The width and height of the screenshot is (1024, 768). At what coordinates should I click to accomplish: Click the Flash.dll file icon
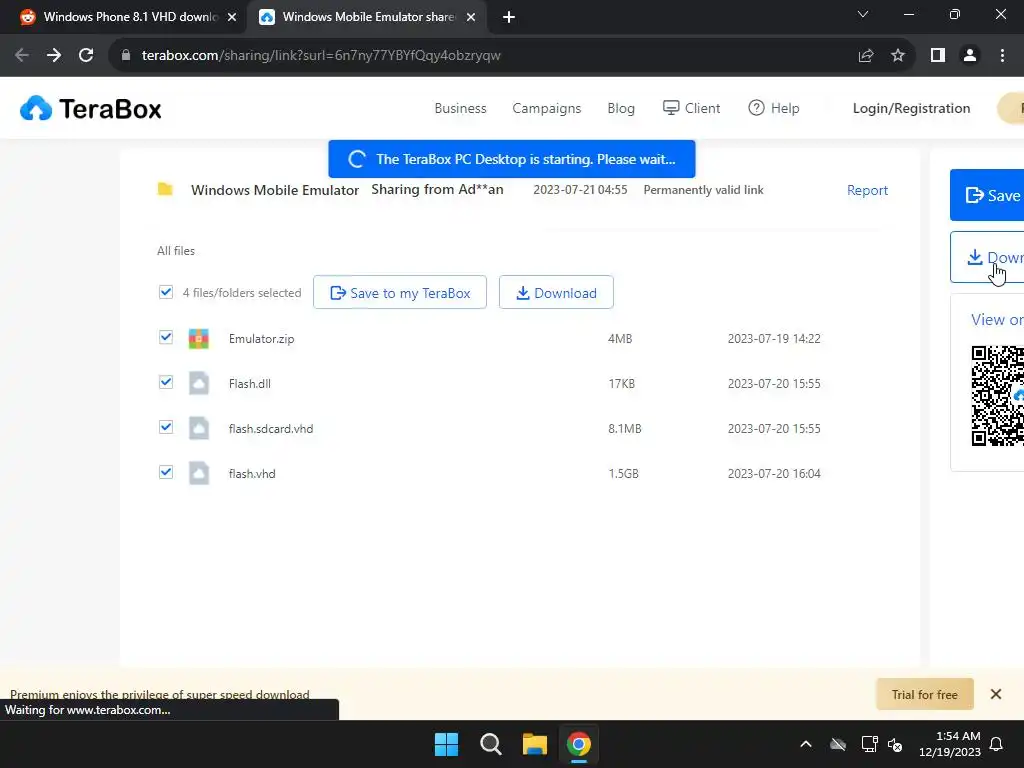tap(199, 383)
